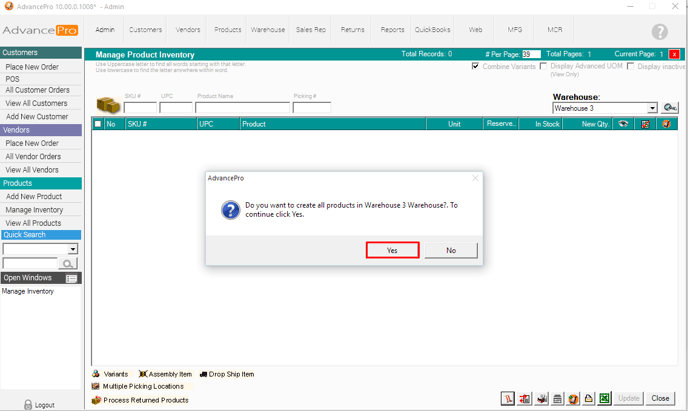Viewport: 688px width, 411px height.
Task: Click the key icon beside Warehouse dropdown
Action: coord(670,108)
